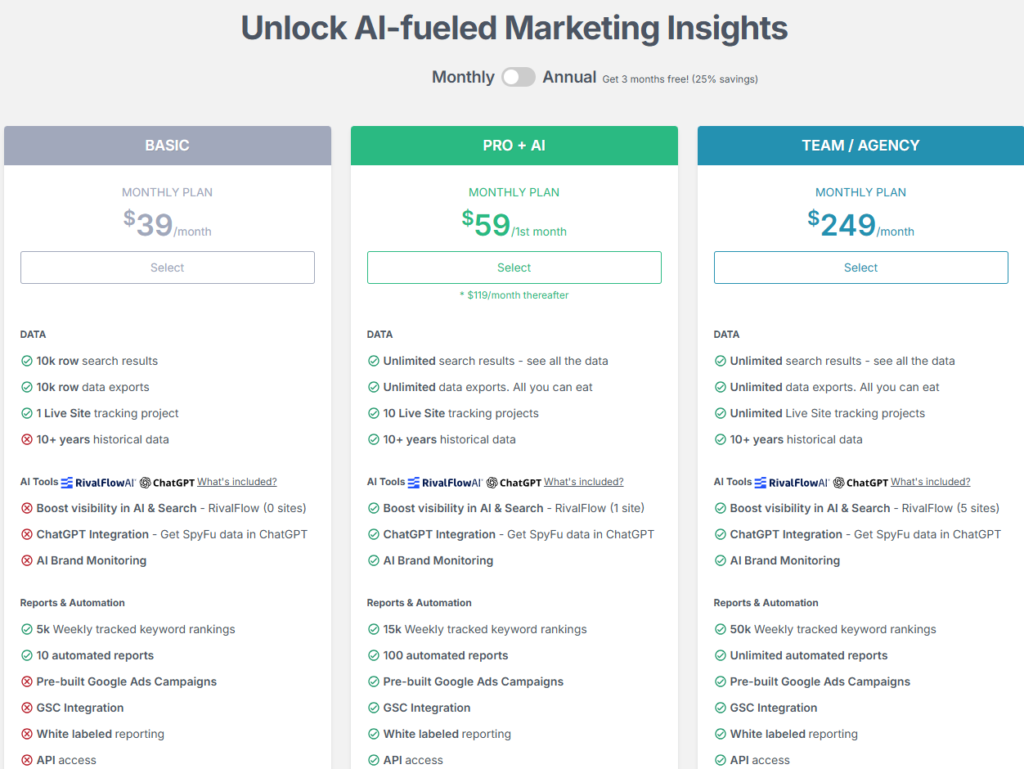The height and width of the screenshot is (769, 1024).
Task: Click green check beside Pro GSC Integration
Action: click(374, 708)
